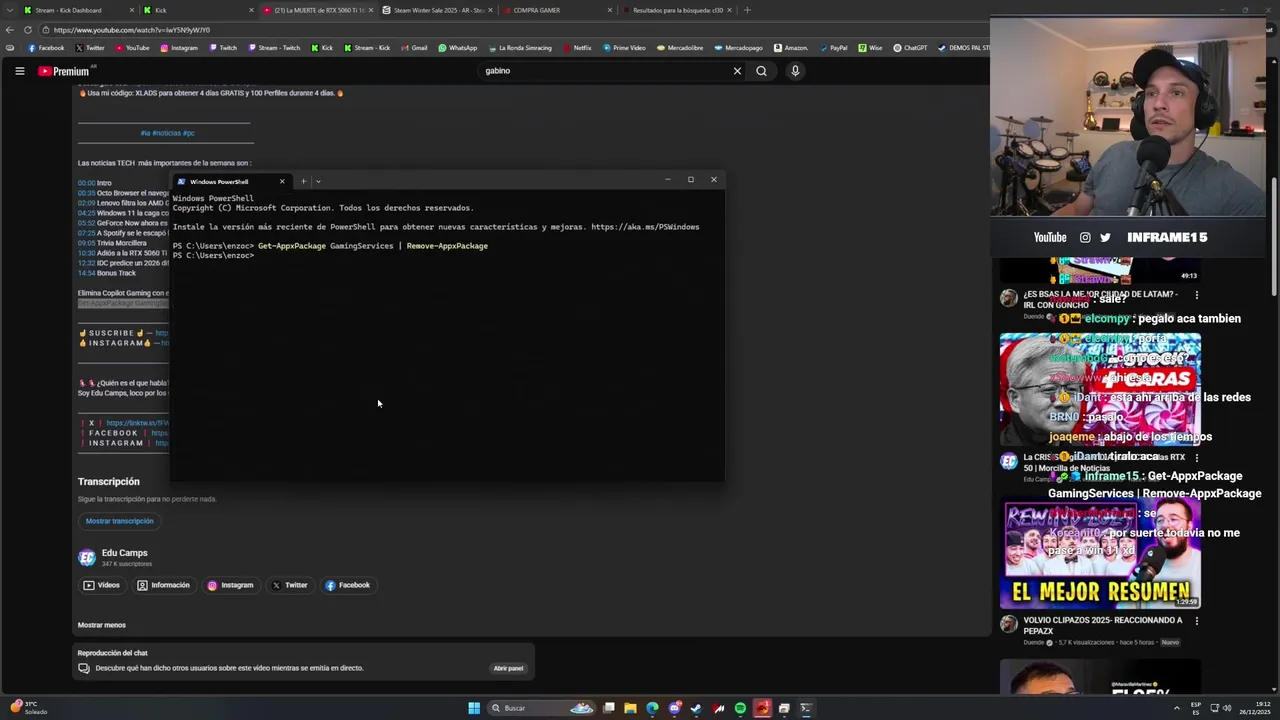Viewport: 1280px width, 720px height.
Task: Click Edu Camps channel avatar
Action: click(x=87, y=558)
